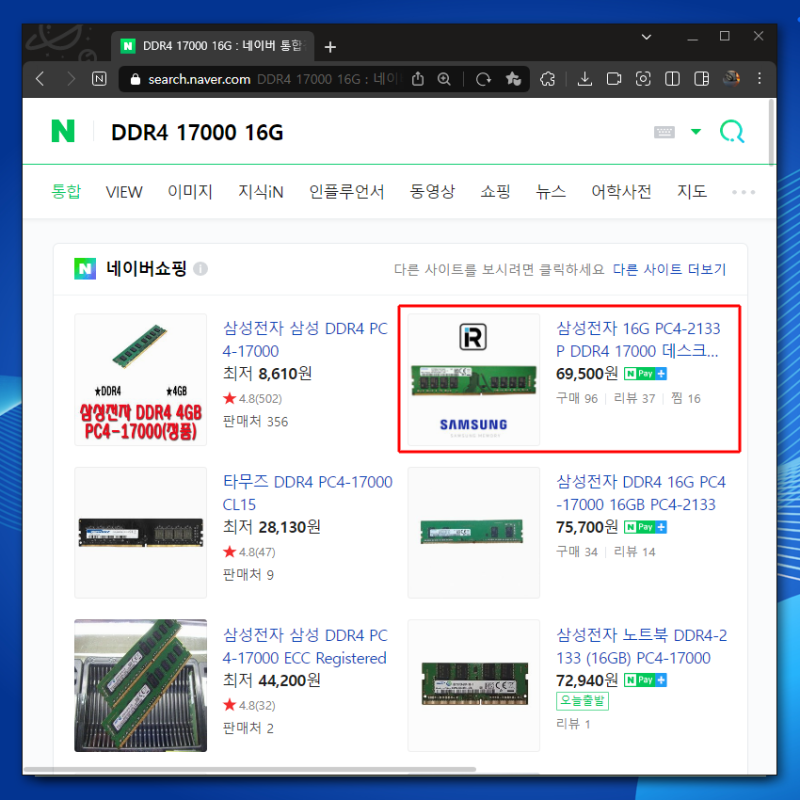
Task: Expand the search autocomplete dropdown arrow
Action: pos(695,132)
